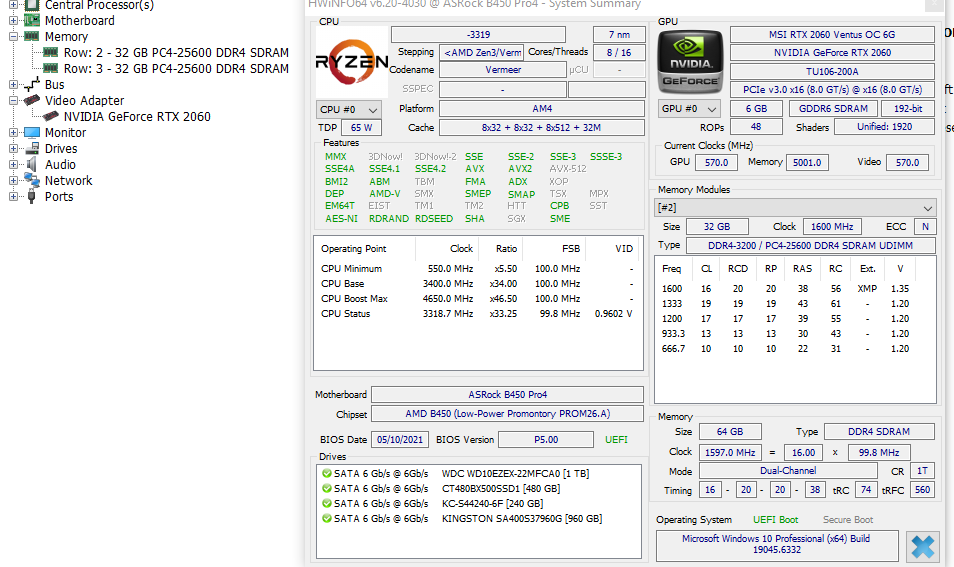Click the Row 2 memory module icon
Screen dimensions: 954x567
[51, 52]
